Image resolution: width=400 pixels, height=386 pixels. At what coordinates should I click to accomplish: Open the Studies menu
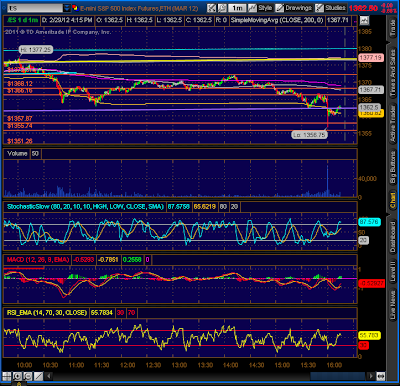331,8
